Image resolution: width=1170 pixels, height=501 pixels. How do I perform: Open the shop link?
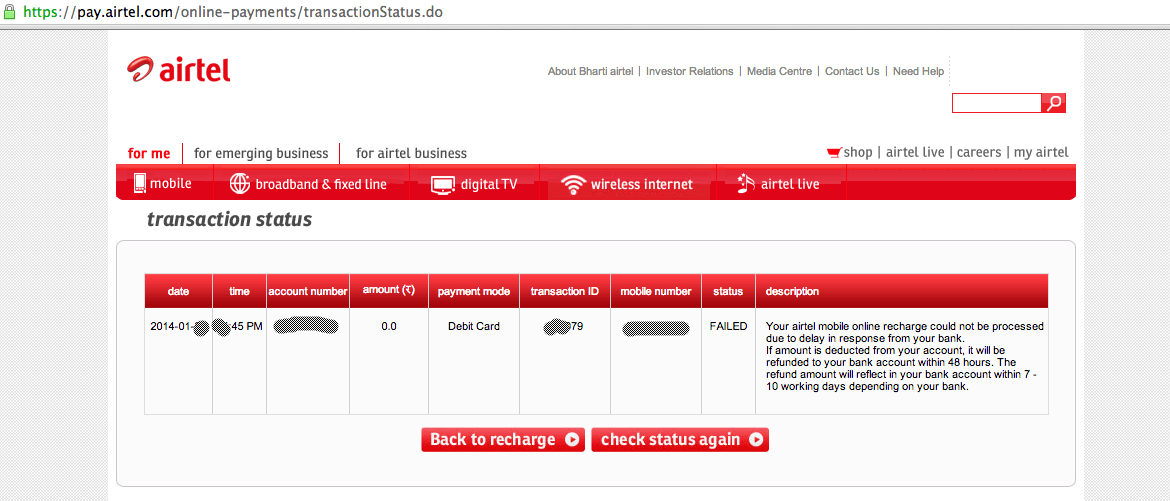(857, 152)
